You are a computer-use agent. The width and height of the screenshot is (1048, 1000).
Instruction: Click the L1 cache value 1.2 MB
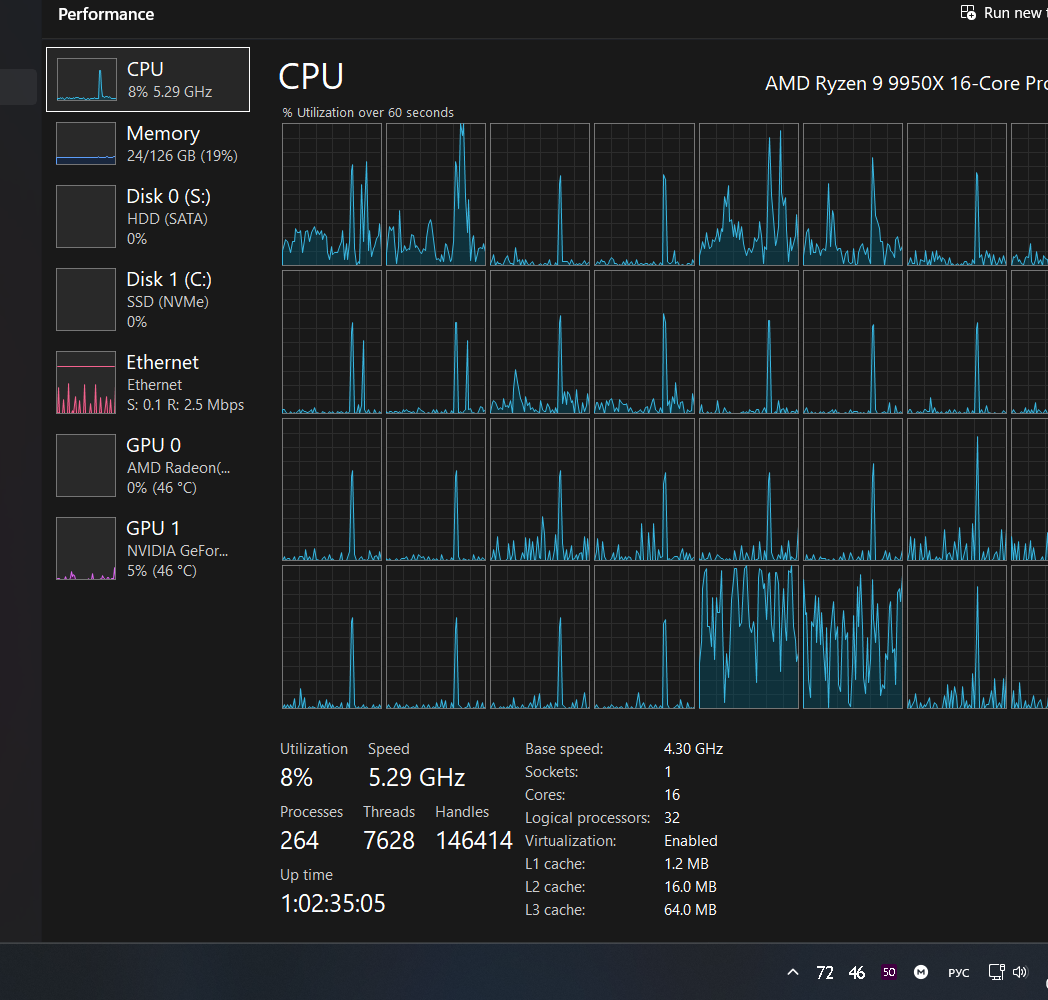pyautogui.click(x=686, y=864)
